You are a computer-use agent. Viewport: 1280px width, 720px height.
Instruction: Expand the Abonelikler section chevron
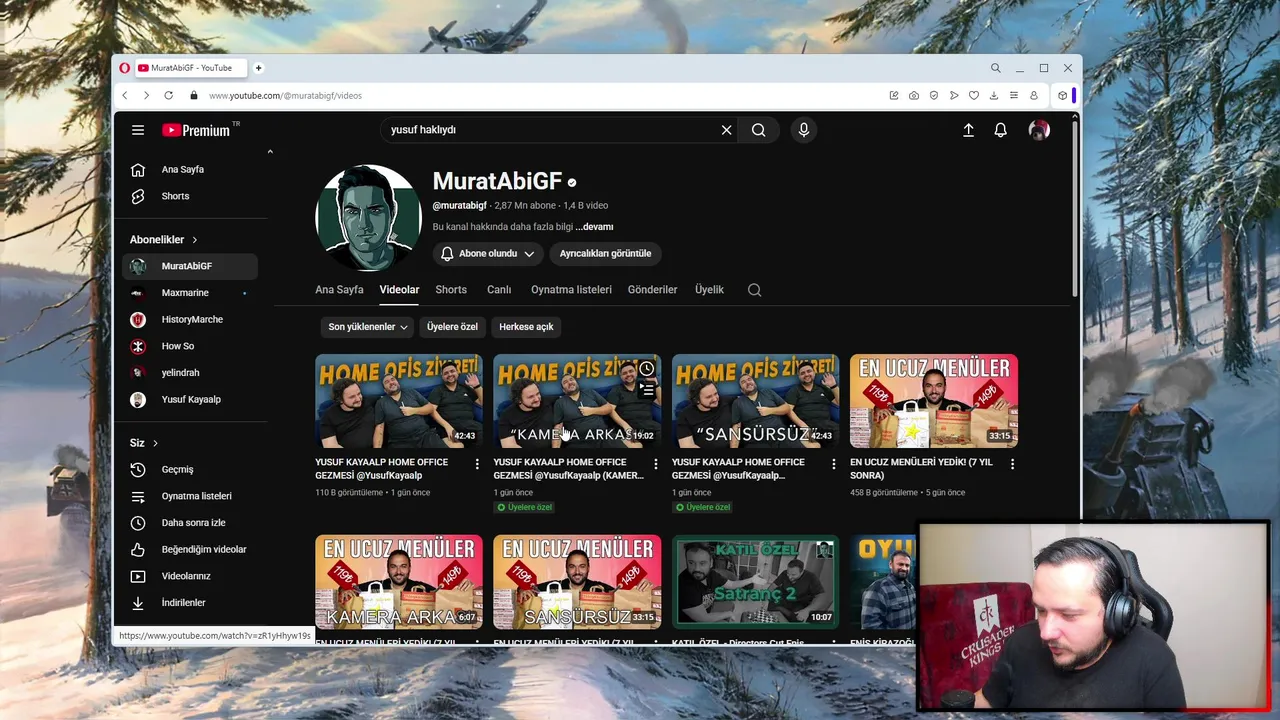(195, 240)
